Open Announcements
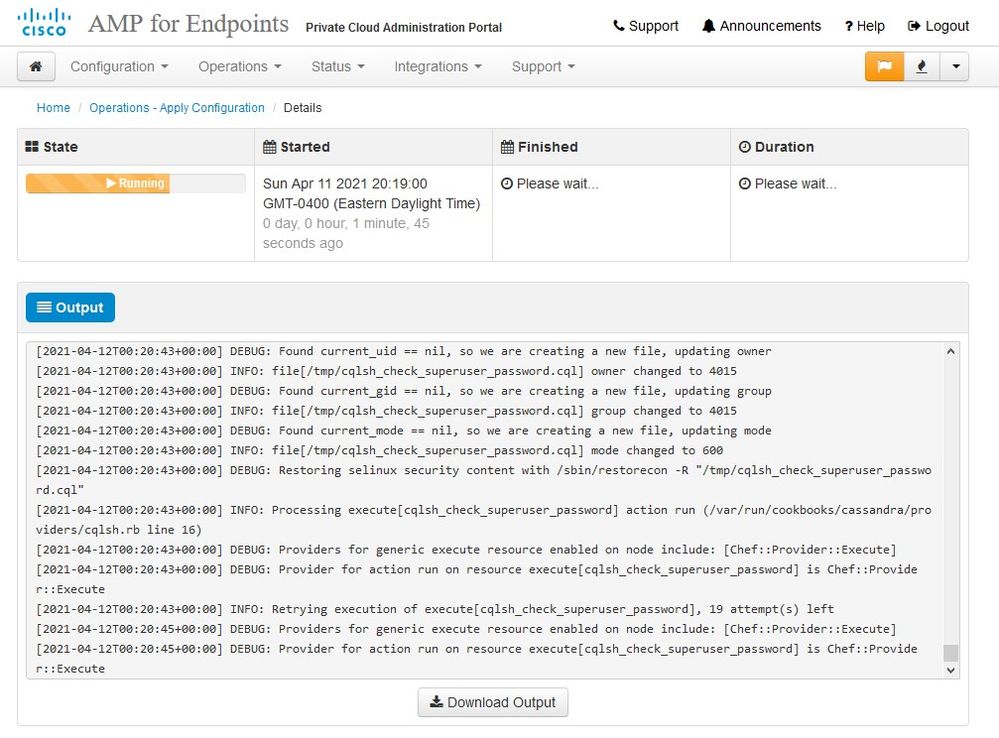Image resolution: width=999 pixels, height=738 pixels. tap(761, 26)
